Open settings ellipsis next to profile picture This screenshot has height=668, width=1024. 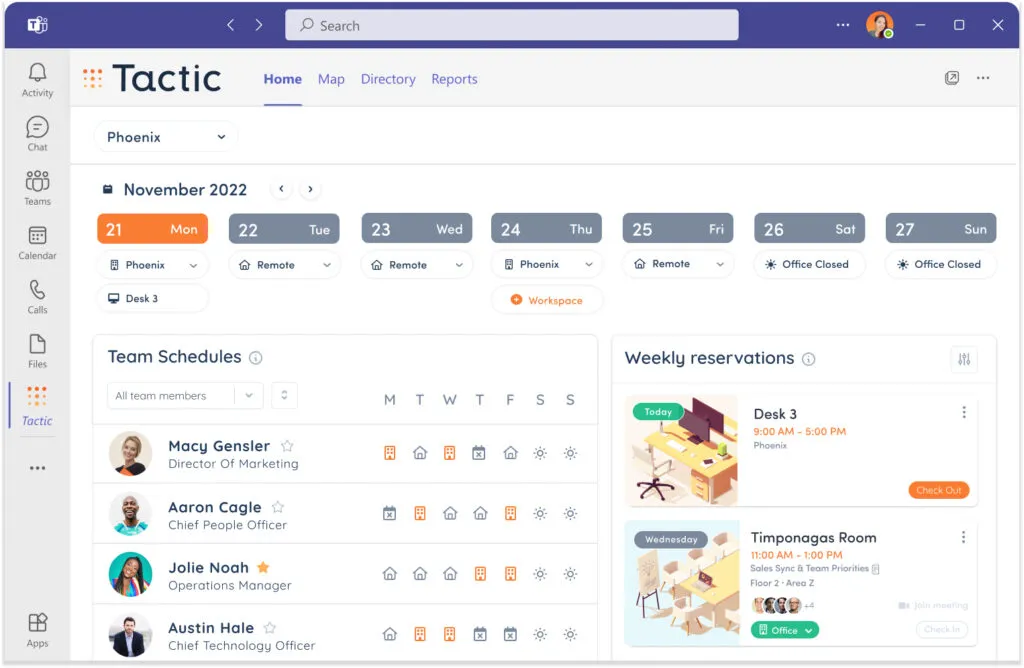[842, 25]
